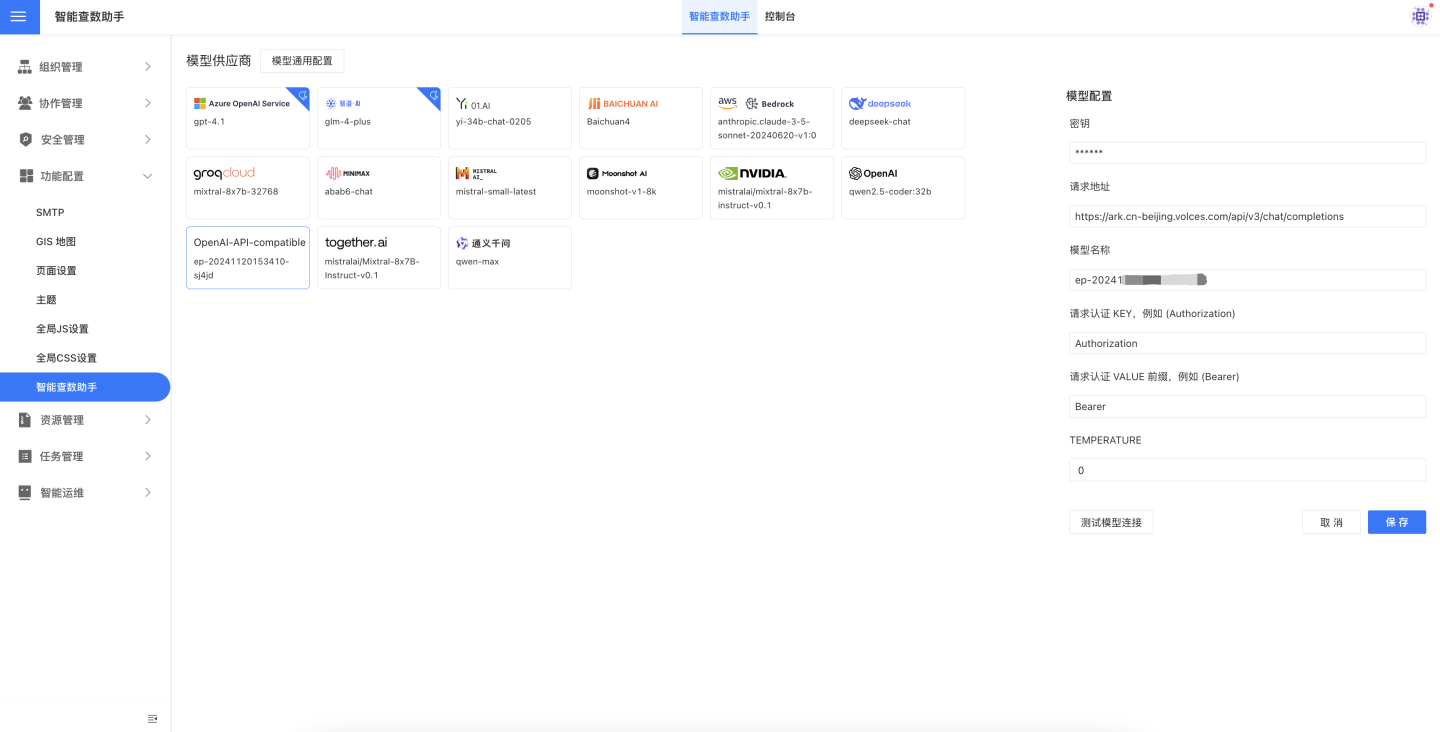Pick the Moonshot AI provider card
The width and height of the screenshot is (1440, 732).
tap(640, 187)
